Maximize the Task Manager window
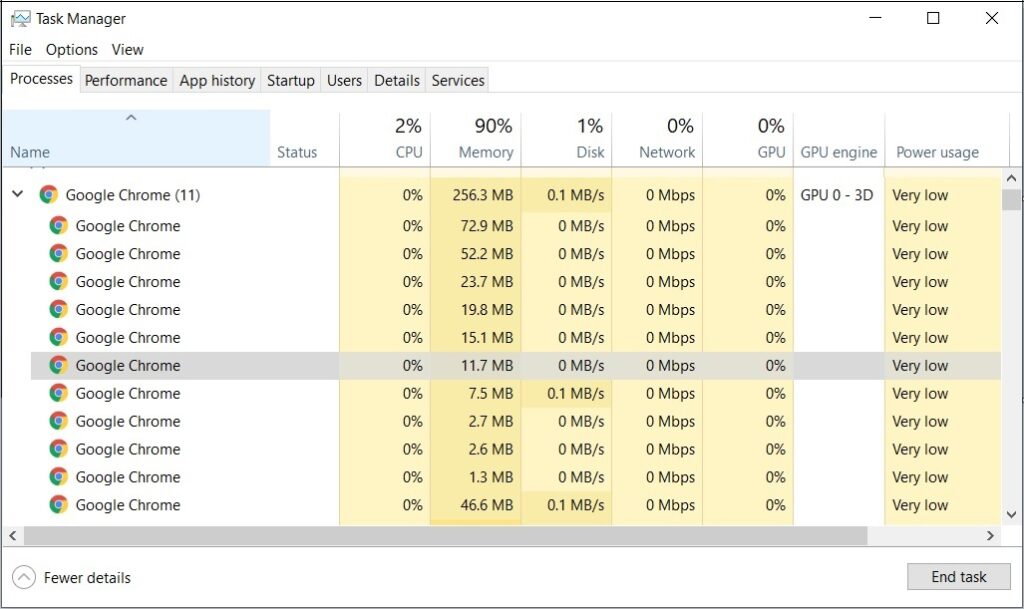 [x=933, y=18]
